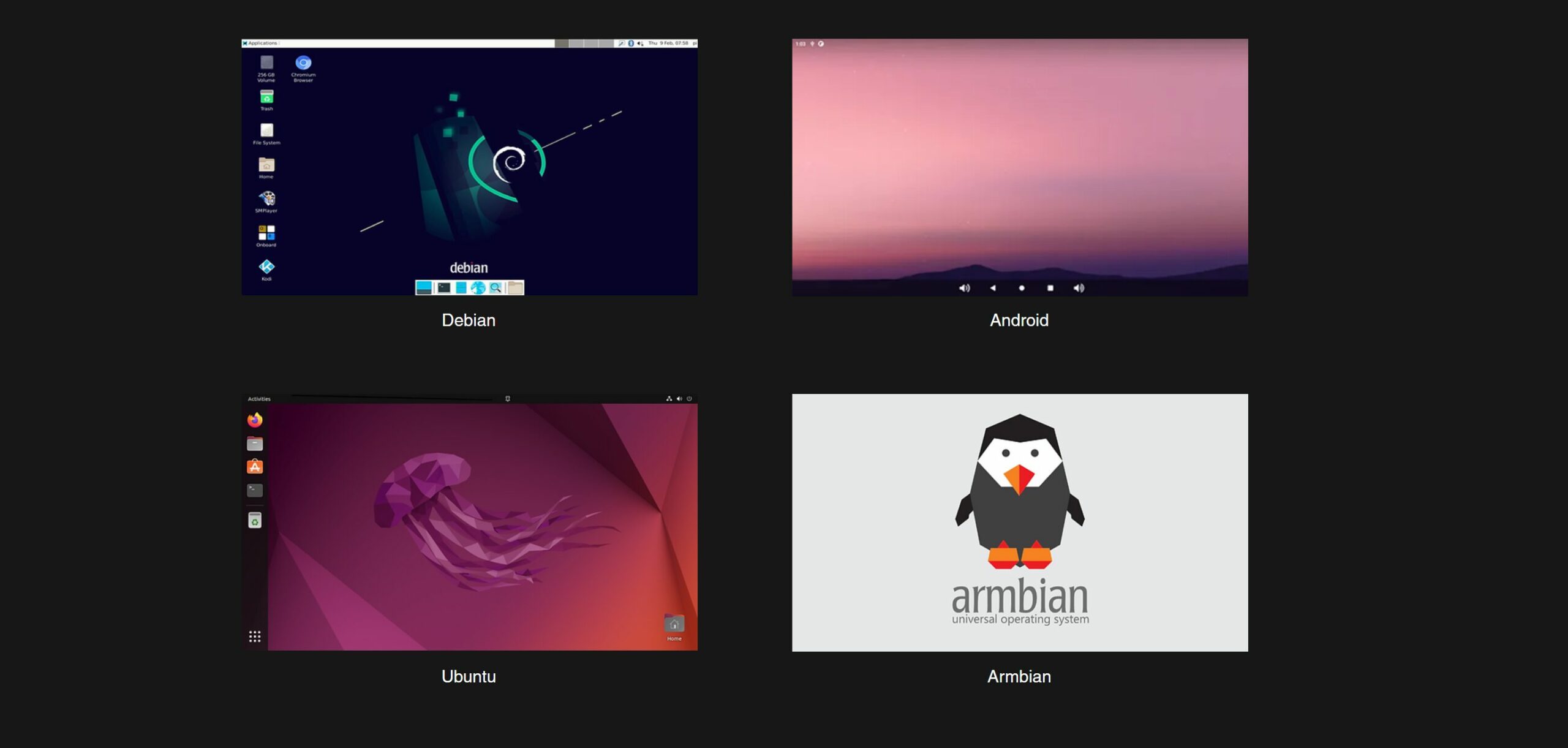The height and width of the screenshot is (748, 1568).
Task: Launch Kodi from the Debian desktop
Action: [x=266, y=270]
